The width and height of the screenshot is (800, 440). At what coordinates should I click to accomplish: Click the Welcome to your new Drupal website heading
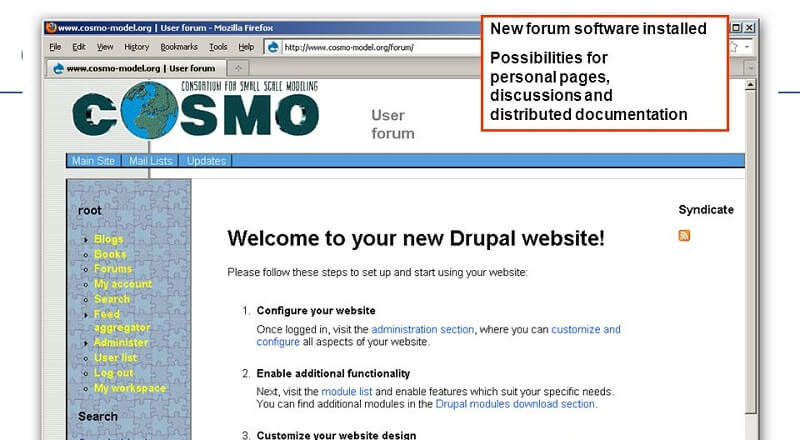click(x=416, y=238)
